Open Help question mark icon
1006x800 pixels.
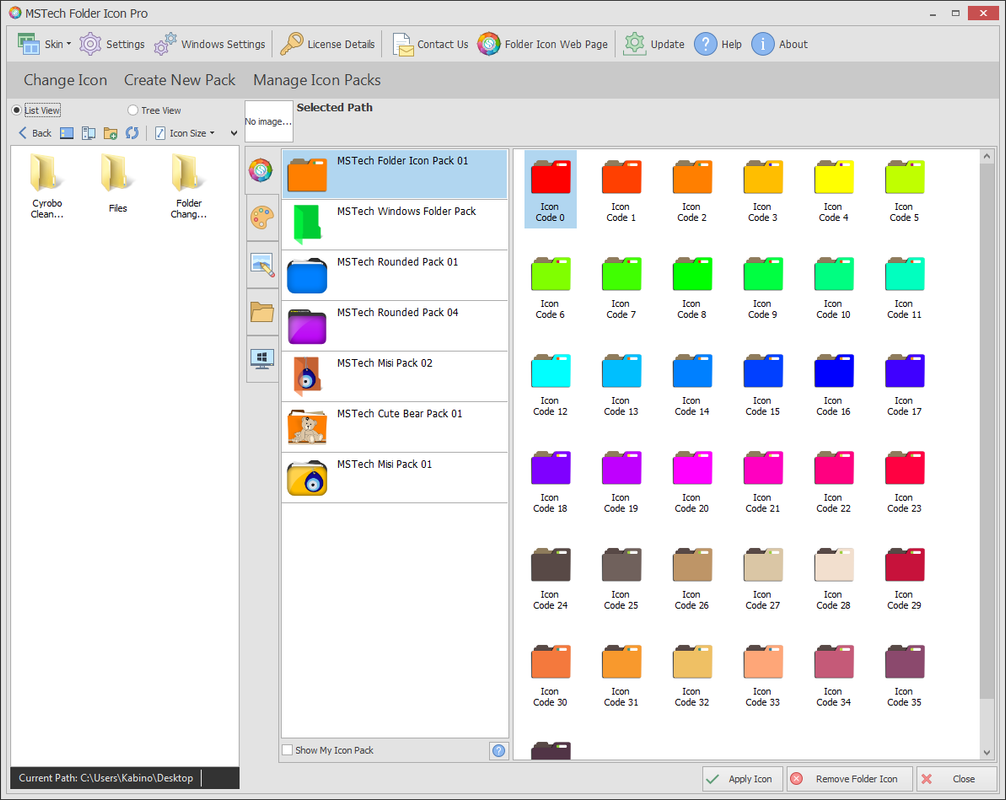click(x=705, y=44)
